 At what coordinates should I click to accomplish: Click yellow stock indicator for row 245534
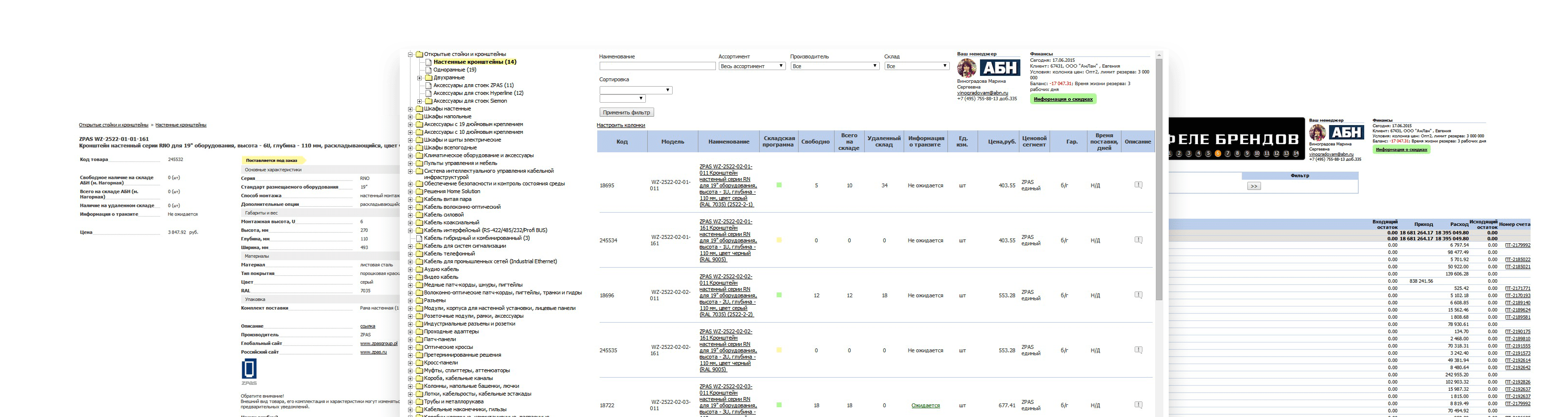click(x=779, y=240)
